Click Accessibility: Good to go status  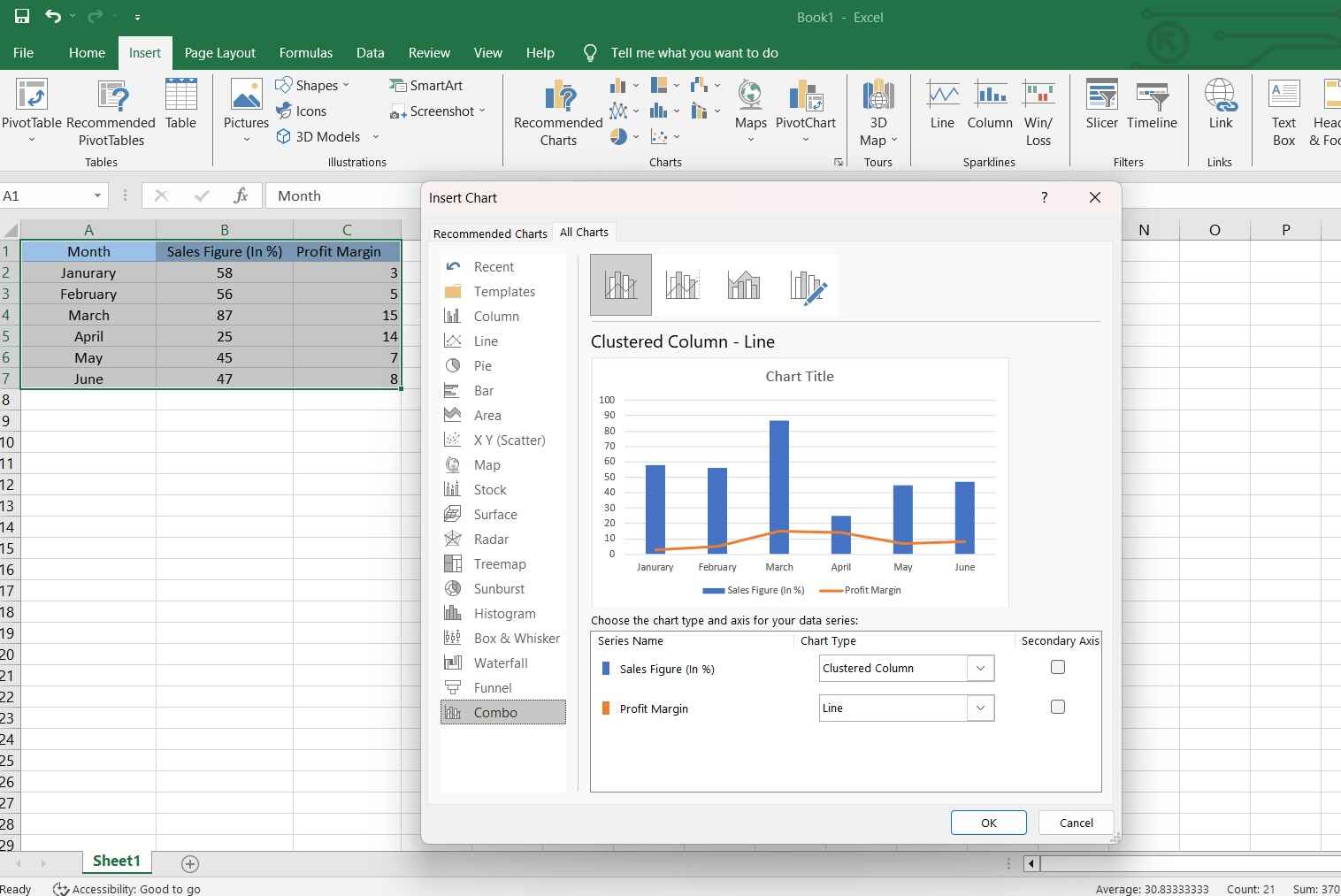point(127,888)
